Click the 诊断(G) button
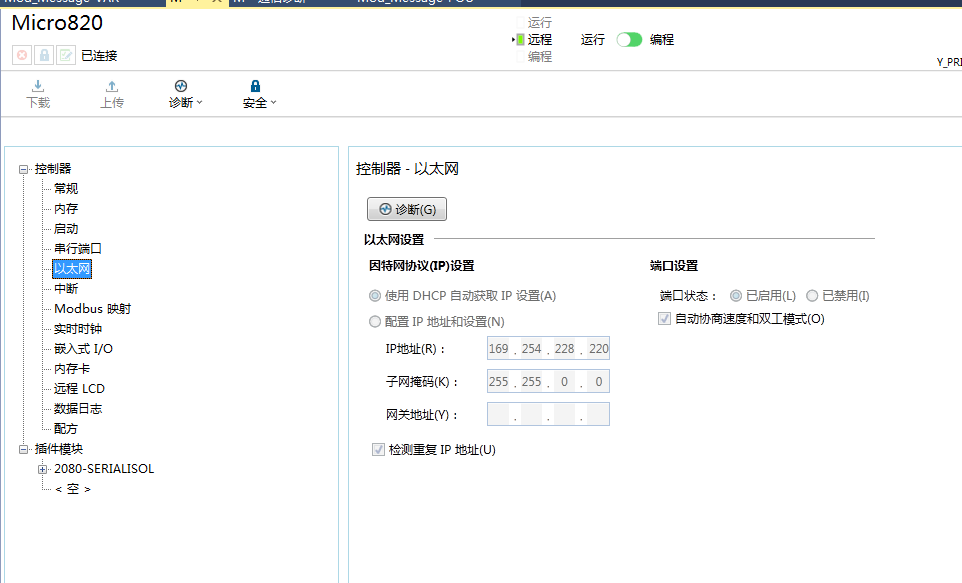This screenshot has height=583, width=962. tap(407, 209)
